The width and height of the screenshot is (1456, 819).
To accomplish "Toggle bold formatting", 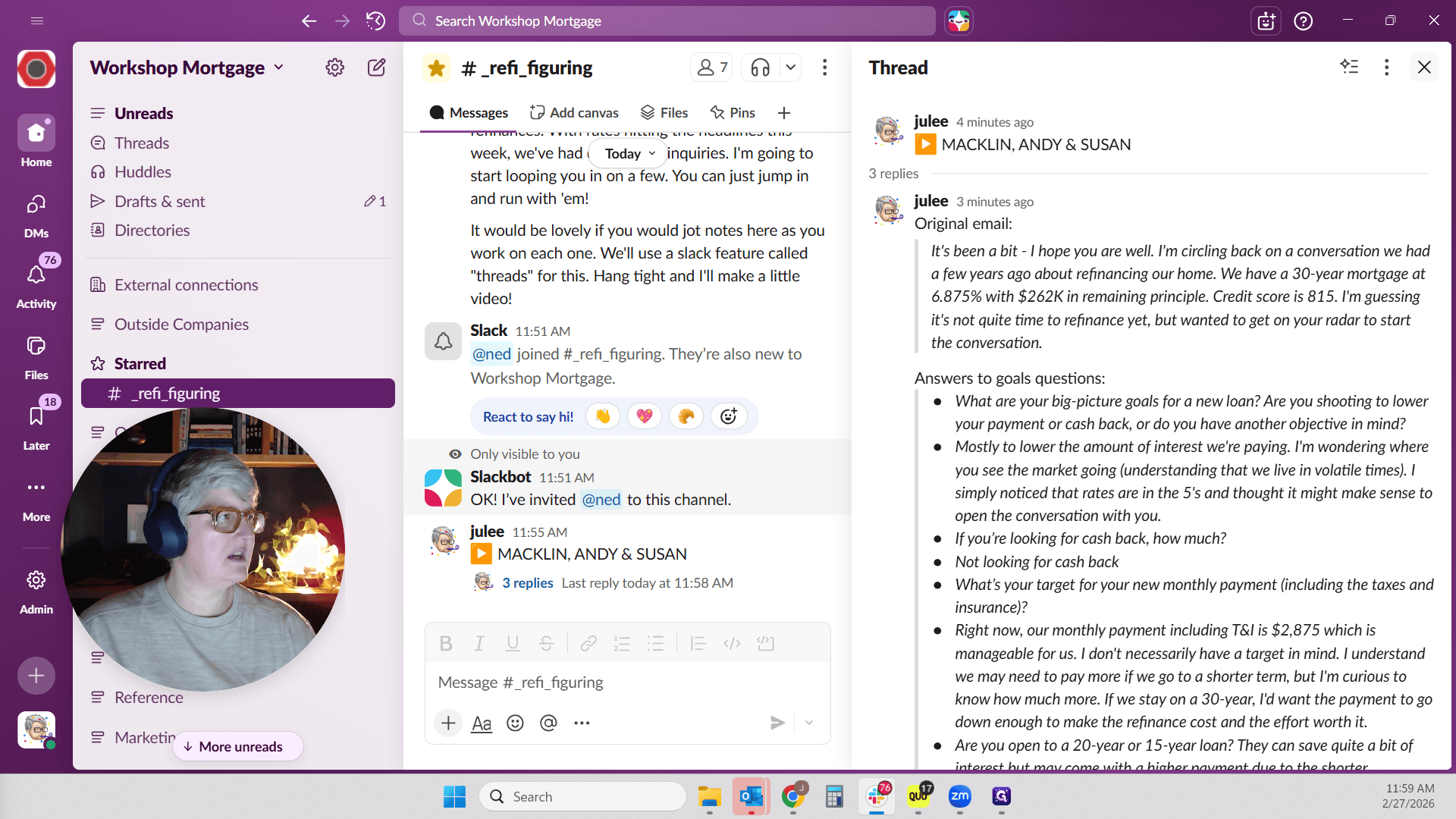I will tap(446, 644).
